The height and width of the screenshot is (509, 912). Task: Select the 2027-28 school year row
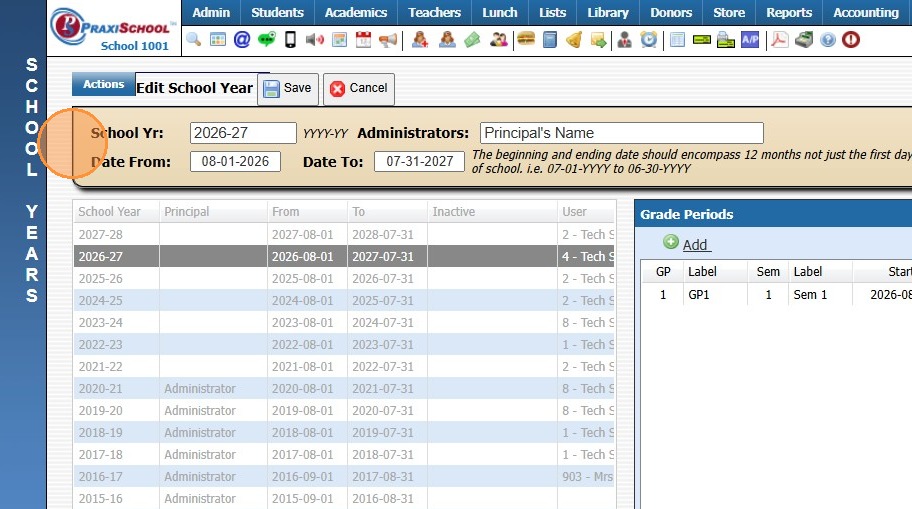[344, 234]
